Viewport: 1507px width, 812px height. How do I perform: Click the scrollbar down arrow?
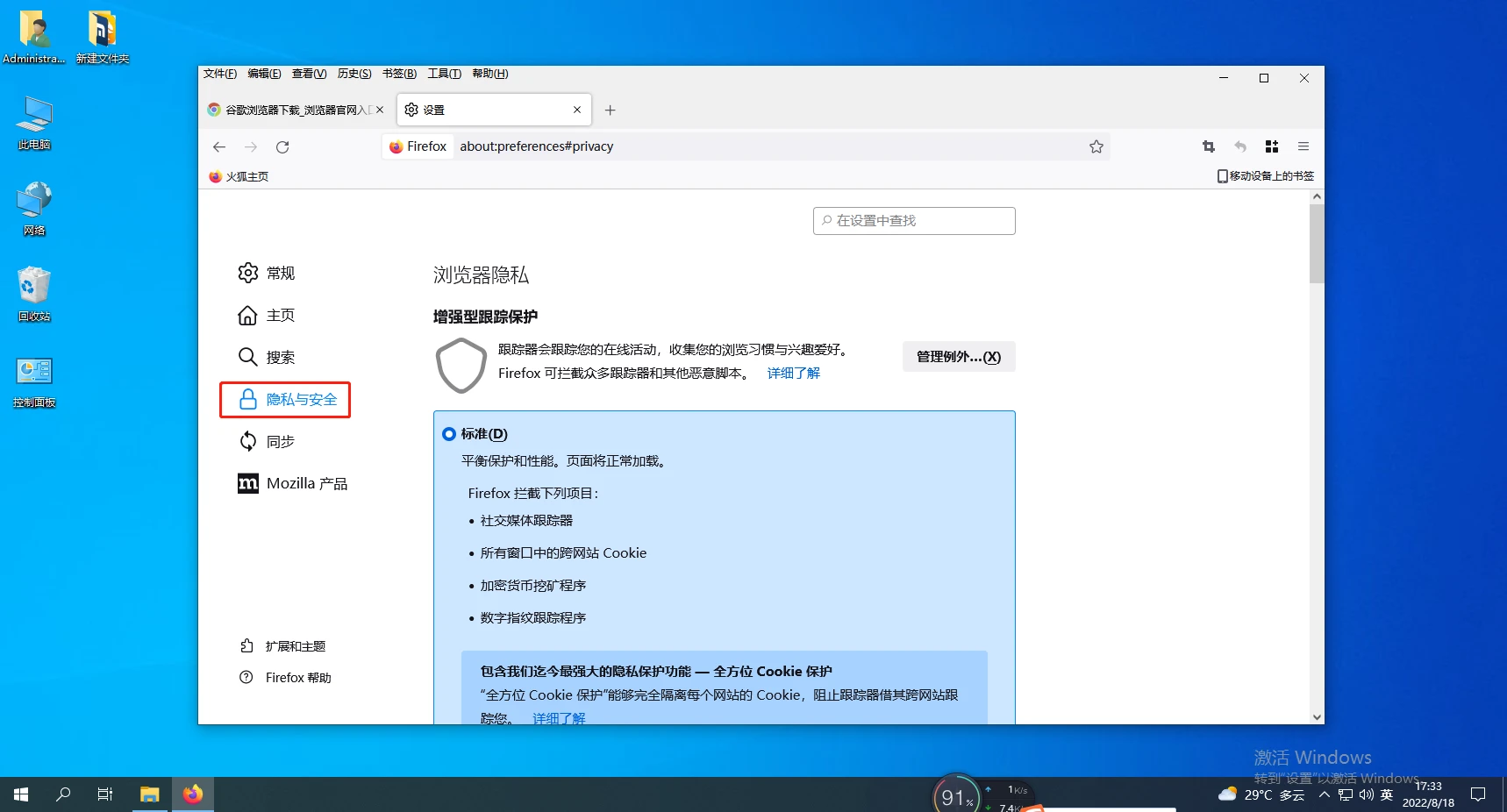coord(1317,716)
